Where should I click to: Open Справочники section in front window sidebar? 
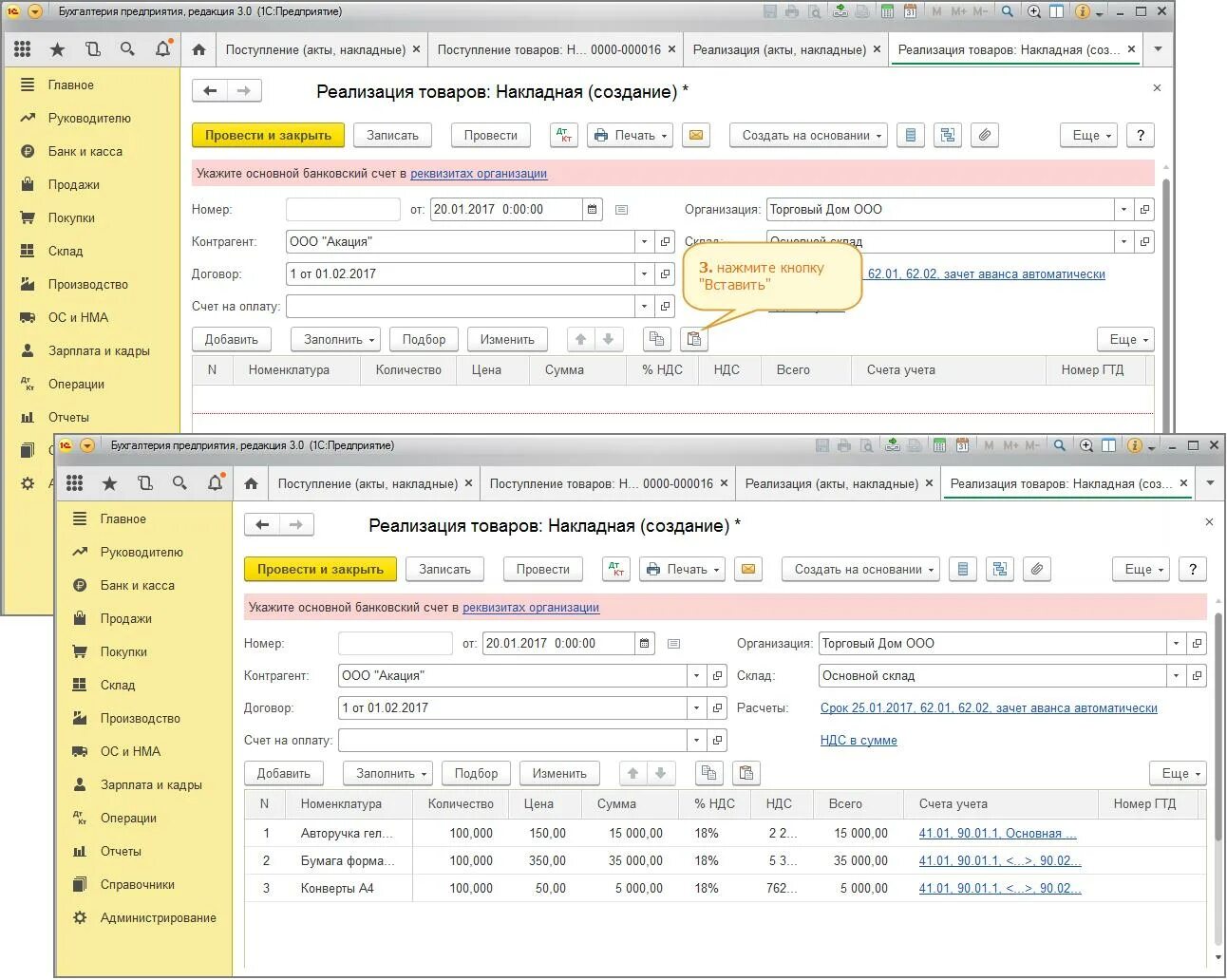click(138, 884)
